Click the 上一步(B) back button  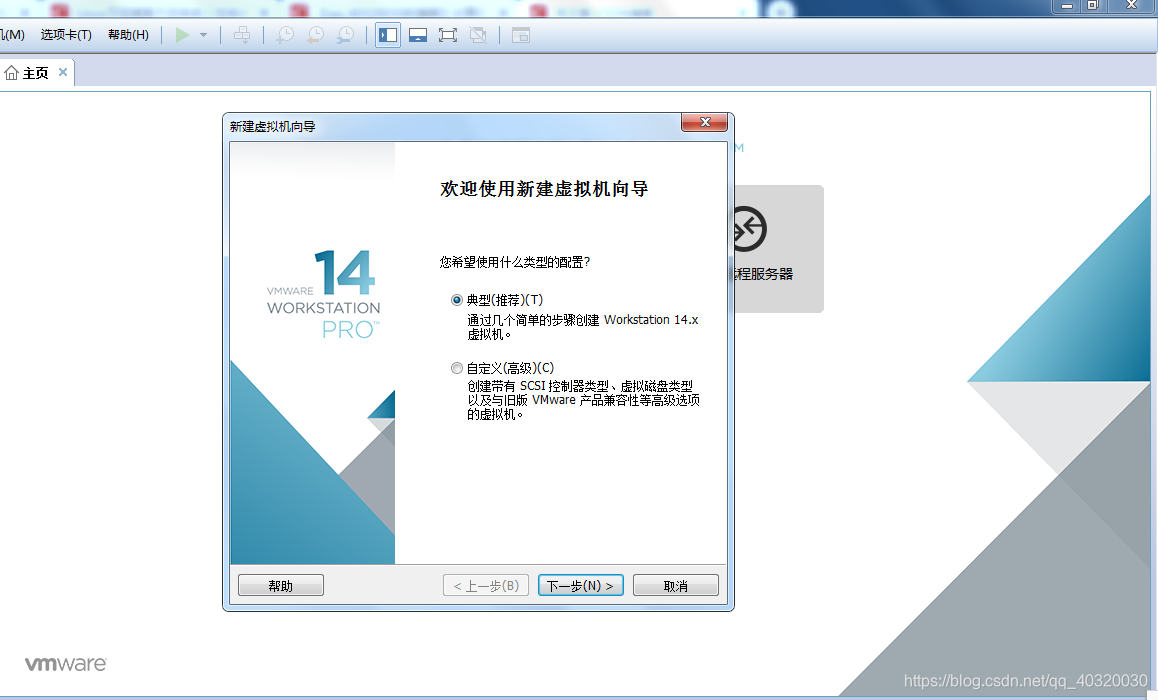click(486, 586)
